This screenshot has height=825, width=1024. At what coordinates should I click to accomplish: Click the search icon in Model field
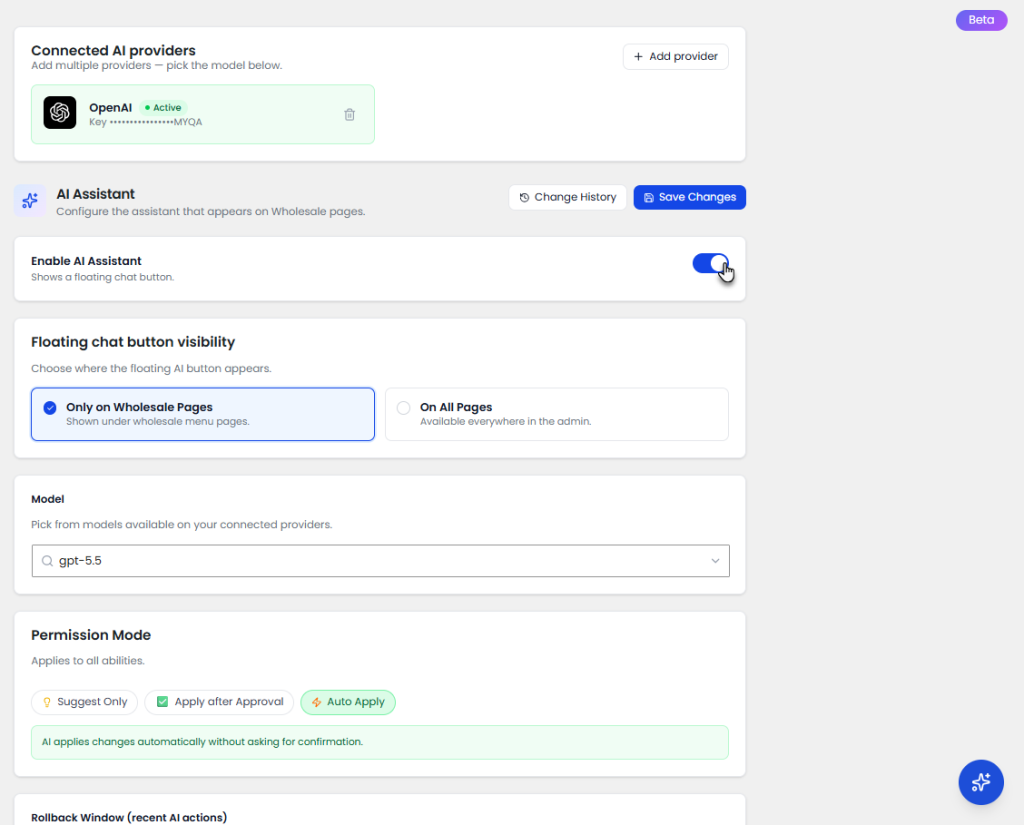tap(47, 560)
